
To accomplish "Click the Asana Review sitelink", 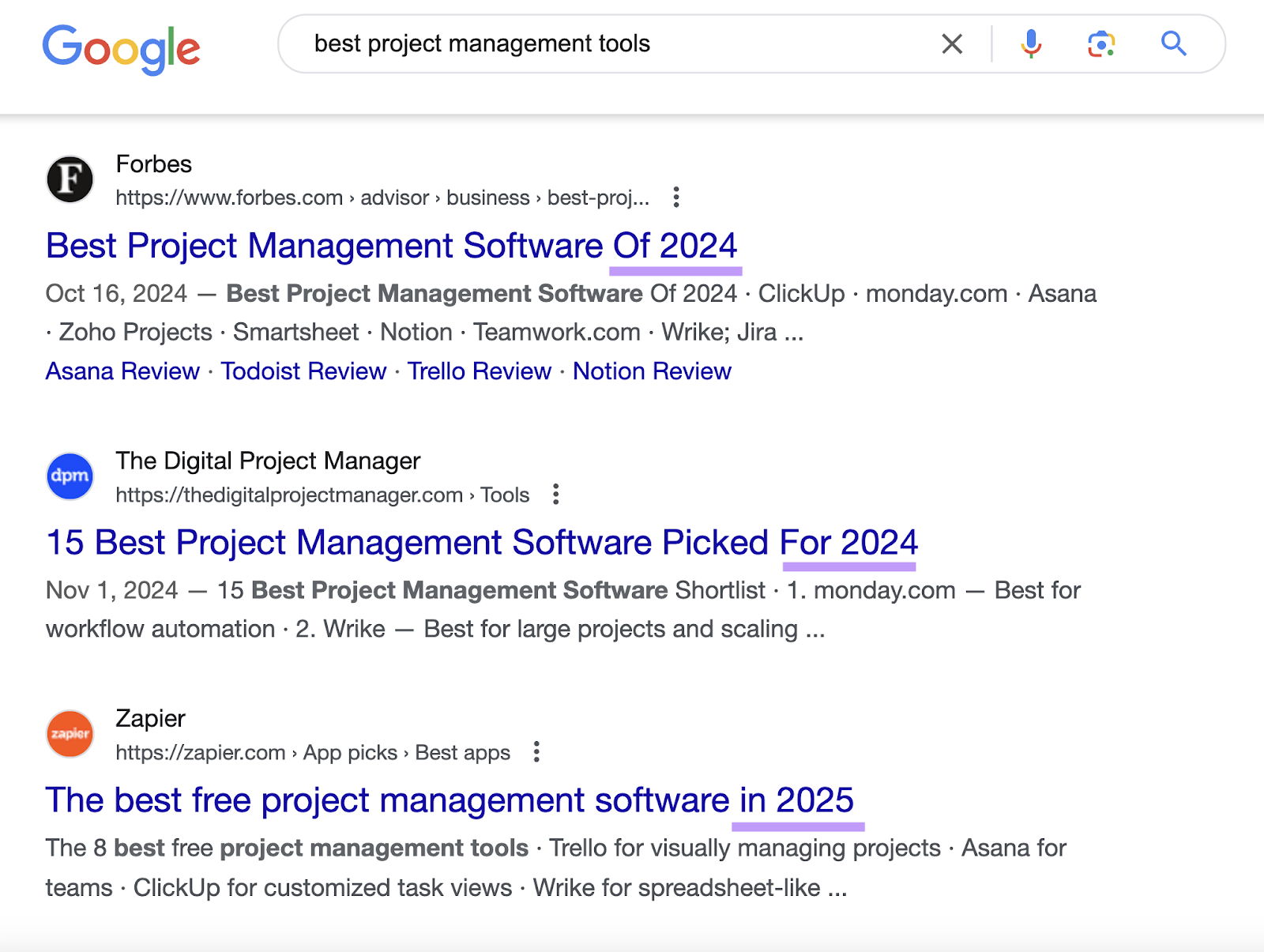I will [x=122, y=371].
